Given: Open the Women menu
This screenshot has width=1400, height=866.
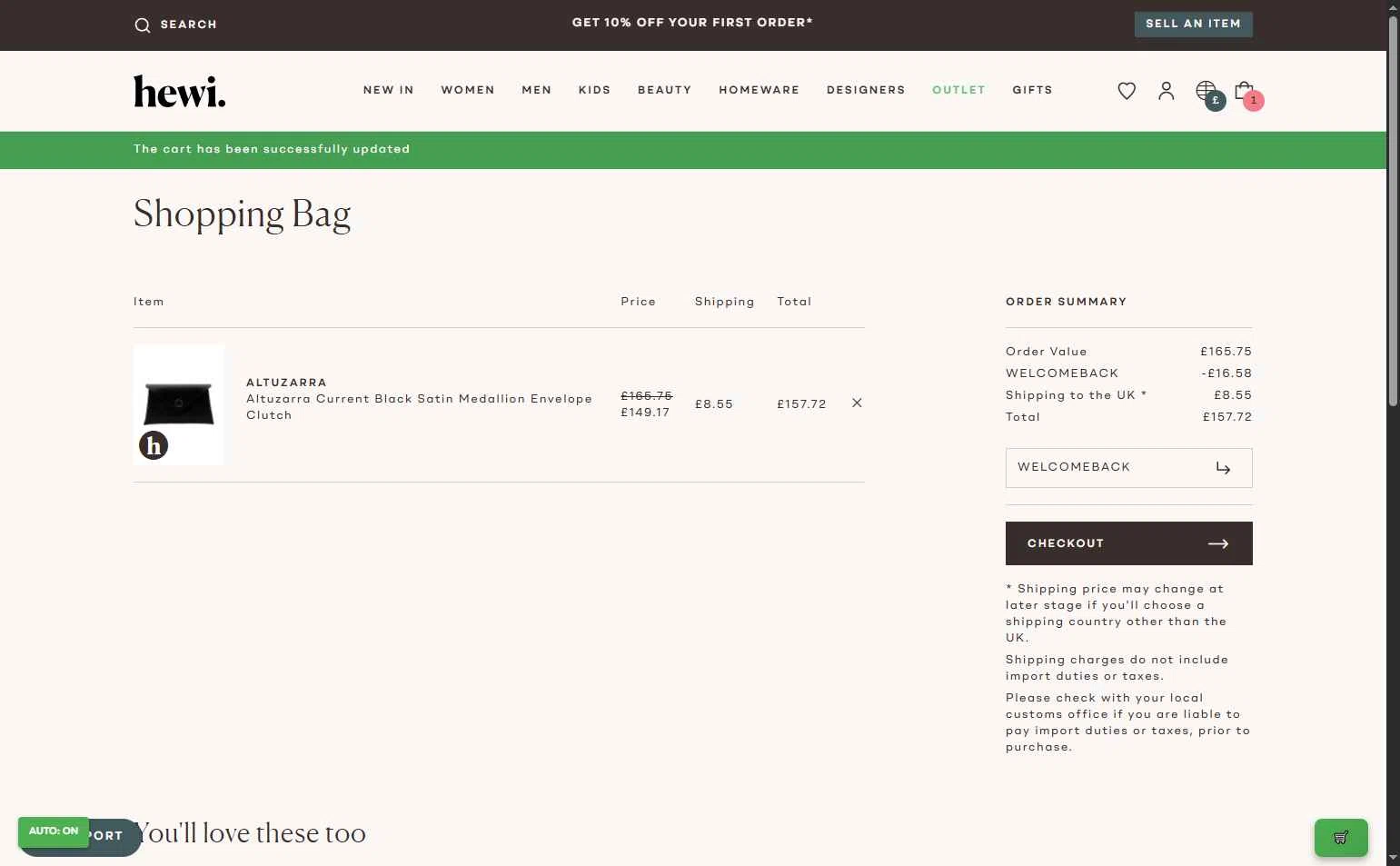Looking at the screenshot, I should 468,90.
